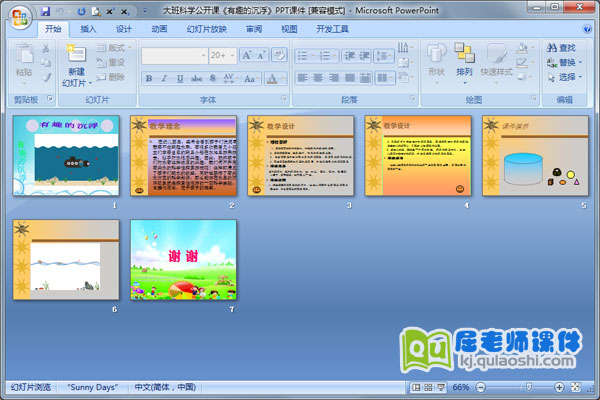This screenshot has height=400, width=600.
Task: Expand the Clipboard (剪贴板) group launcher
Action: 62,100
